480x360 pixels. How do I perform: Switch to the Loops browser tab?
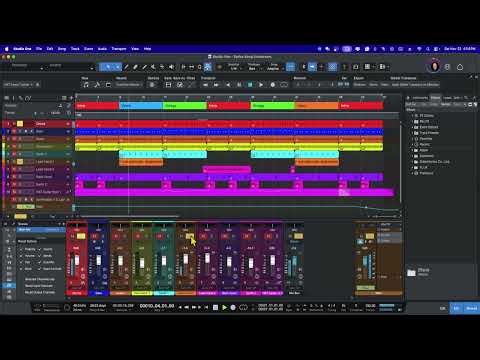447,98
